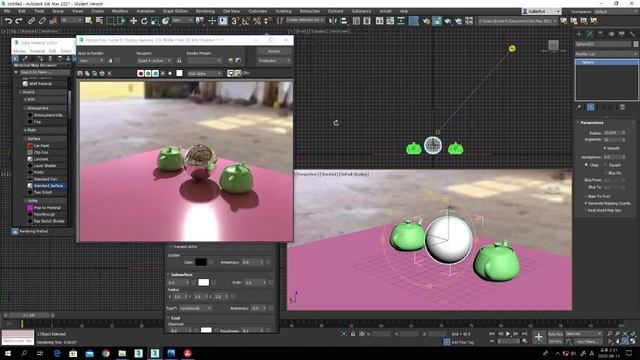Select the Sphere entry in modifier stack
Image resolution: width=640 pixels, height=360 pixels.
coord(606,62)
